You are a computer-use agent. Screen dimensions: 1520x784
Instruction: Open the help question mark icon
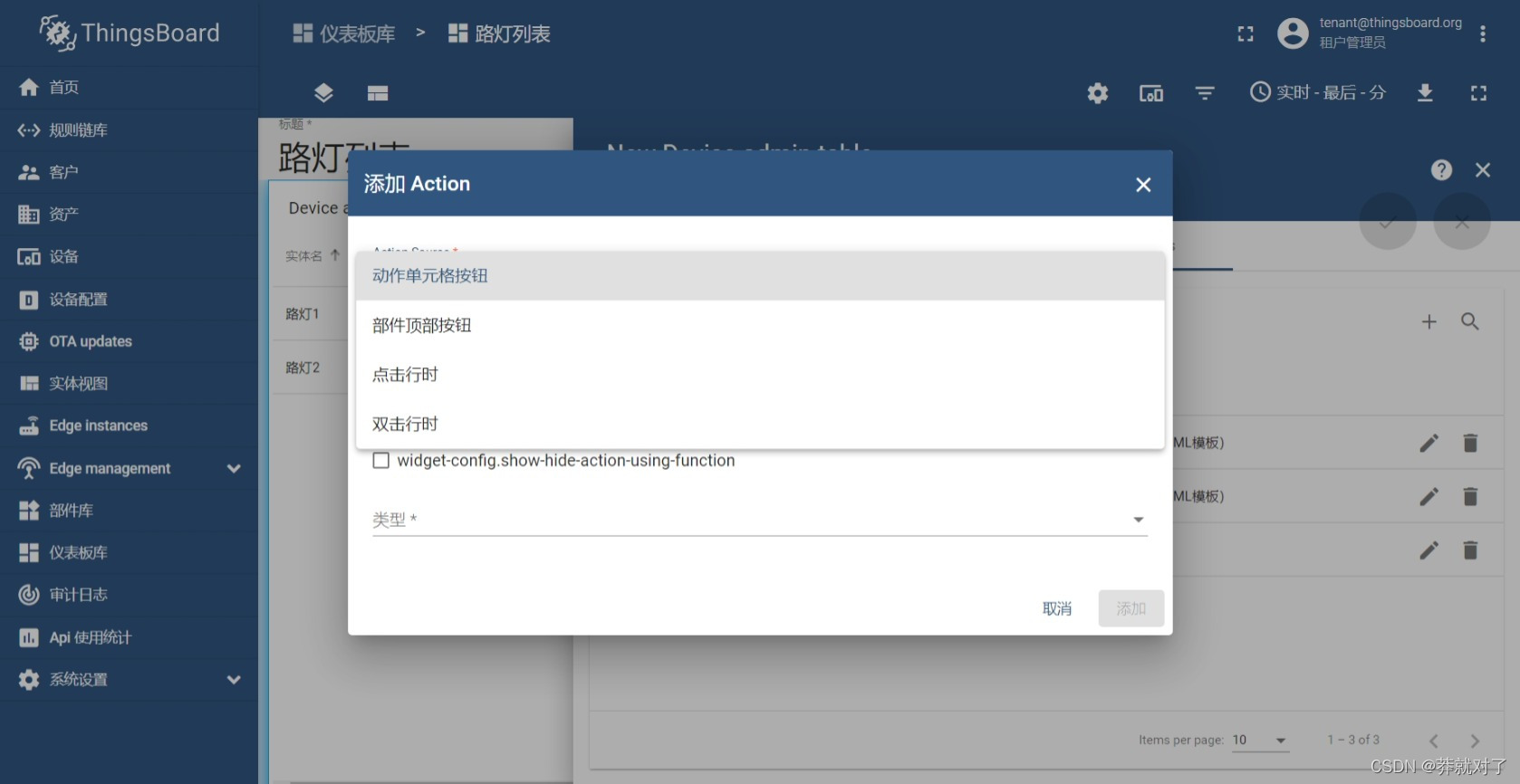coord(1441,170)
